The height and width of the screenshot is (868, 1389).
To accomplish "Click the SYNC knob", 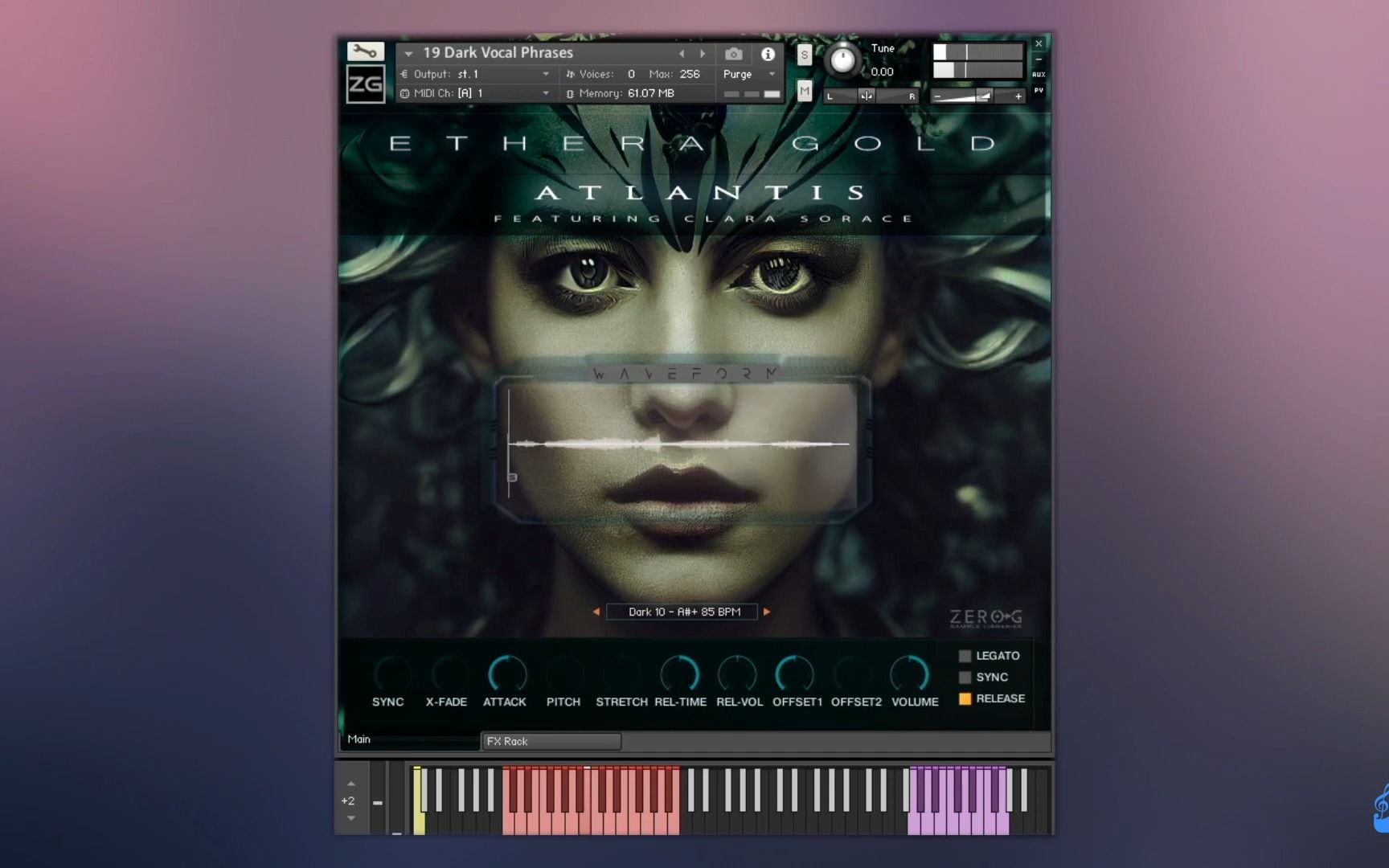I will [x=391, y=674].
